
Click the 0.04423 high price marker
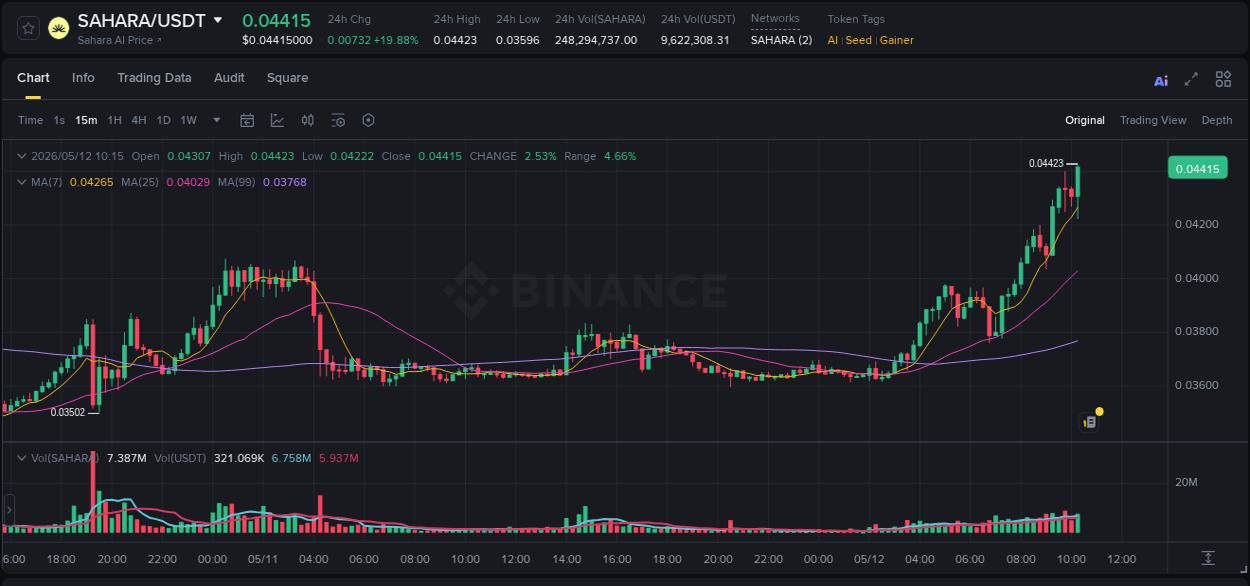(1045, 163)
